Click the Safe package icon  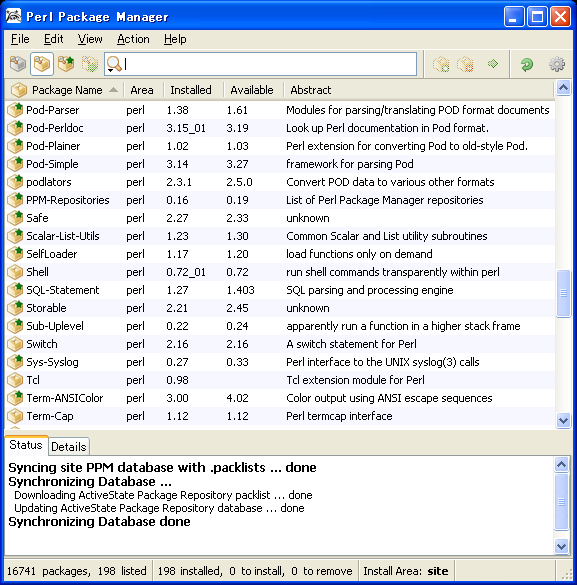click(15, 218)
